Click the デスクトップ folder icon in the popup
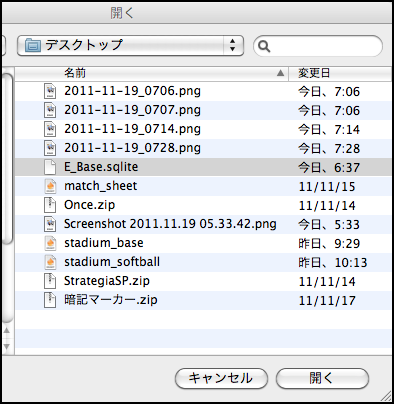This screenshot has height=404, width=394. (x=33, y=45)
